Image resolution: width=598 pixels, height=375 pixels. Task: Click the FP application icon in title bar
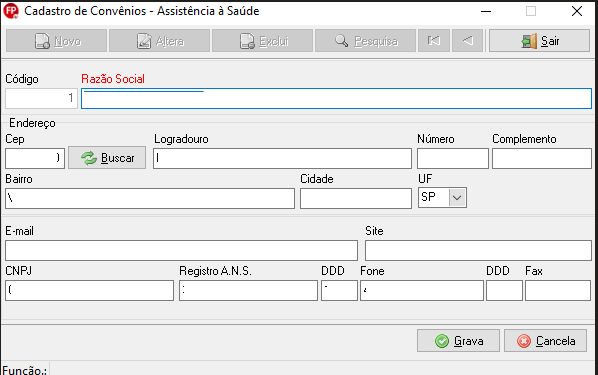click(11, 11)
